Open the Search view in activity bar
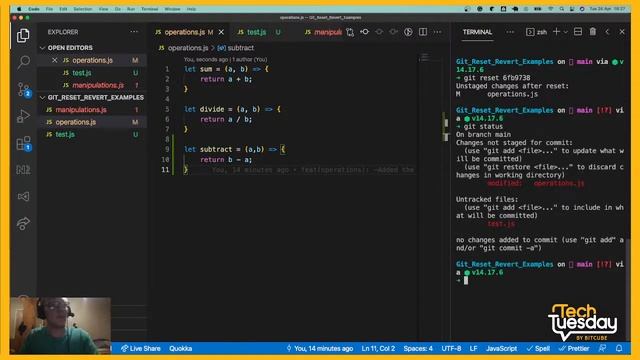The height and width of the screenshot is (360, 640). [23, 62]
